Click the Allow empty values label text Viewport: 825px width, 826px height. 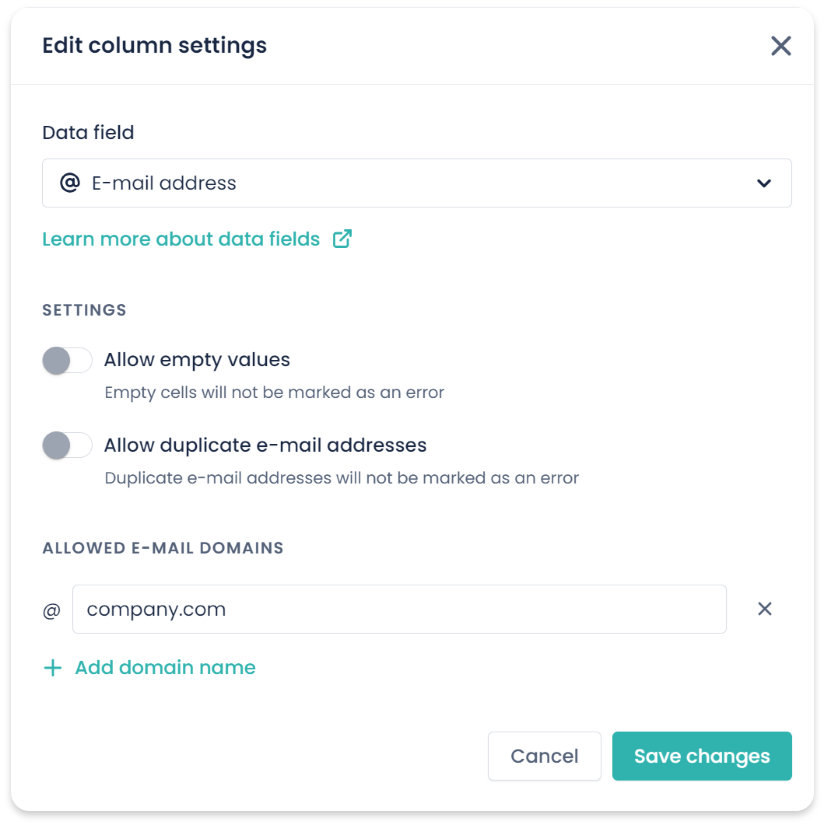pyautogui.click(x=197, y=360)
